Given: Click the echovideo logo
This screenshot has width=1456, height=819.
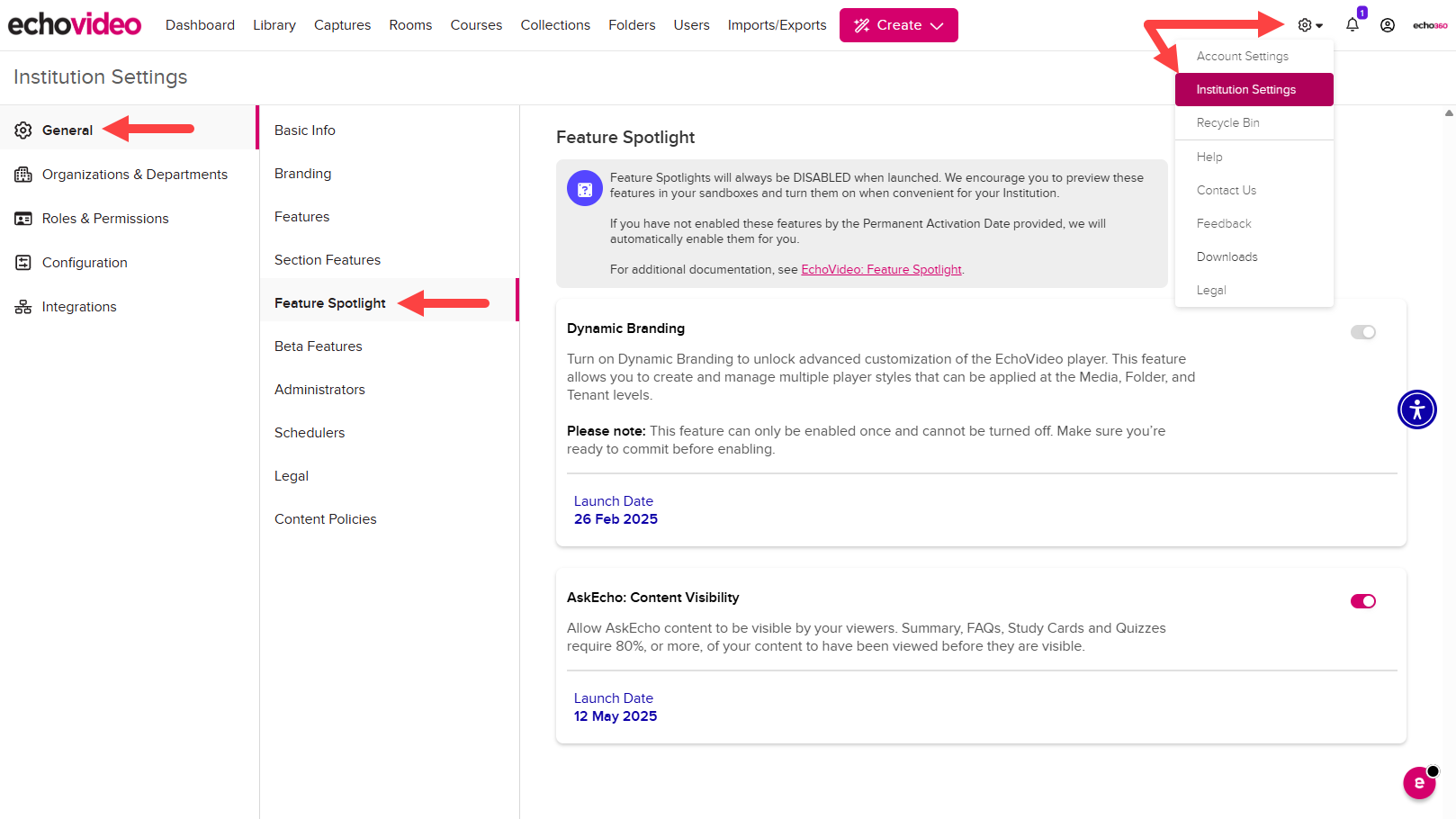Looking at the screenshot, I should click(x=74, y=23).
